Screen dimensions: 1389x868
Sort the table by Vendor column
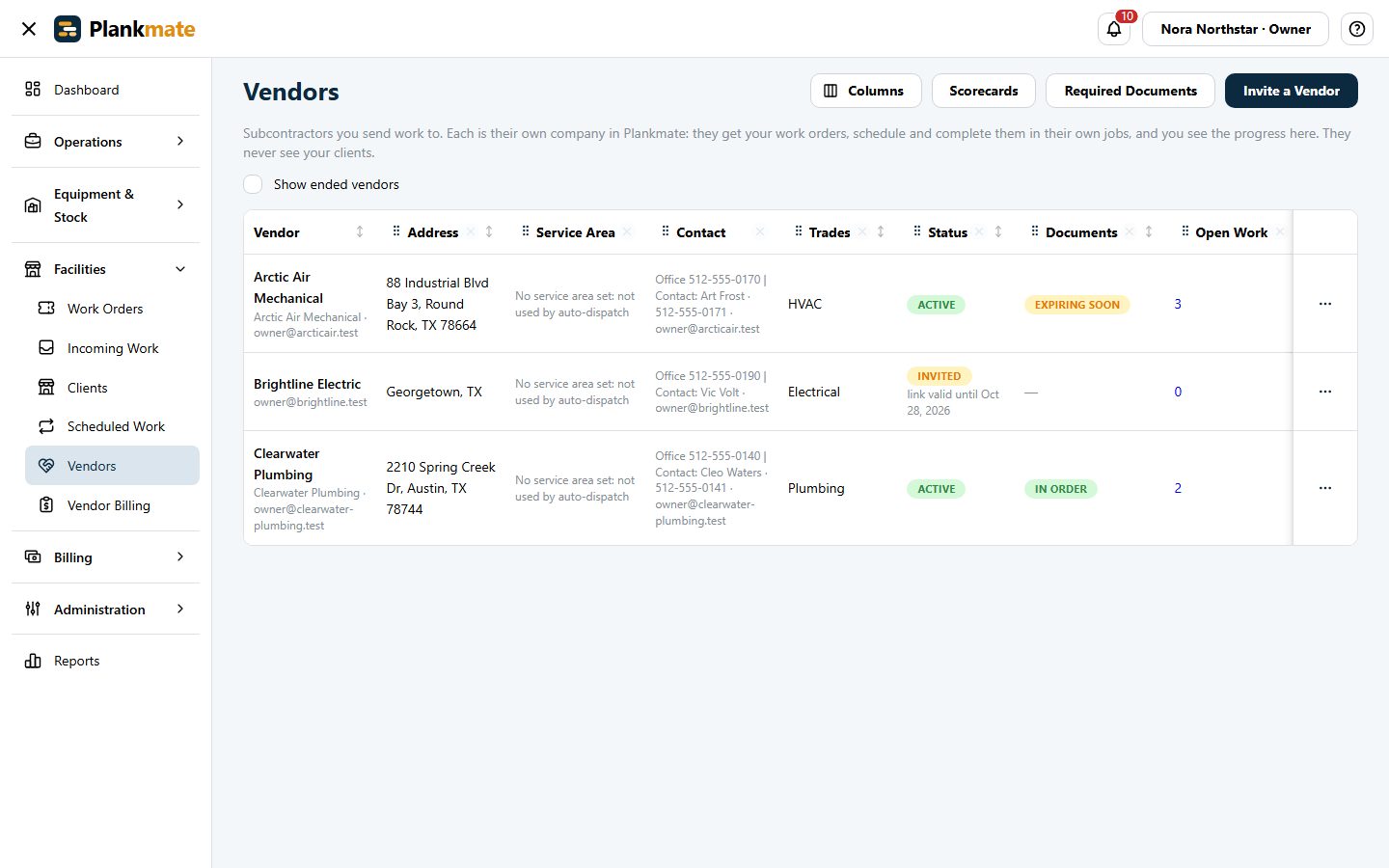360,232
